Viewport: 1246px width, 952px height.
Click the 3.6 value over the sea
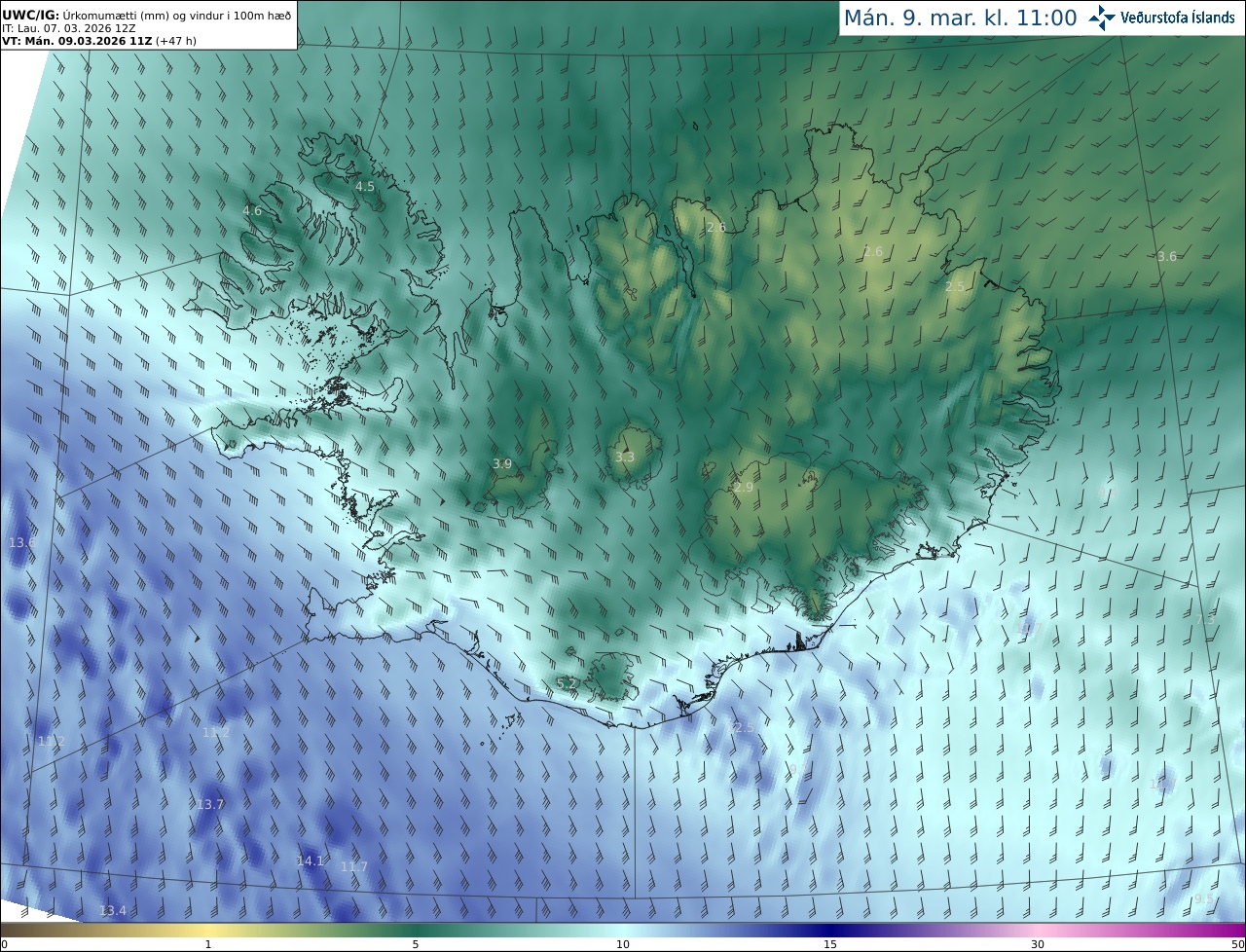1167,256
